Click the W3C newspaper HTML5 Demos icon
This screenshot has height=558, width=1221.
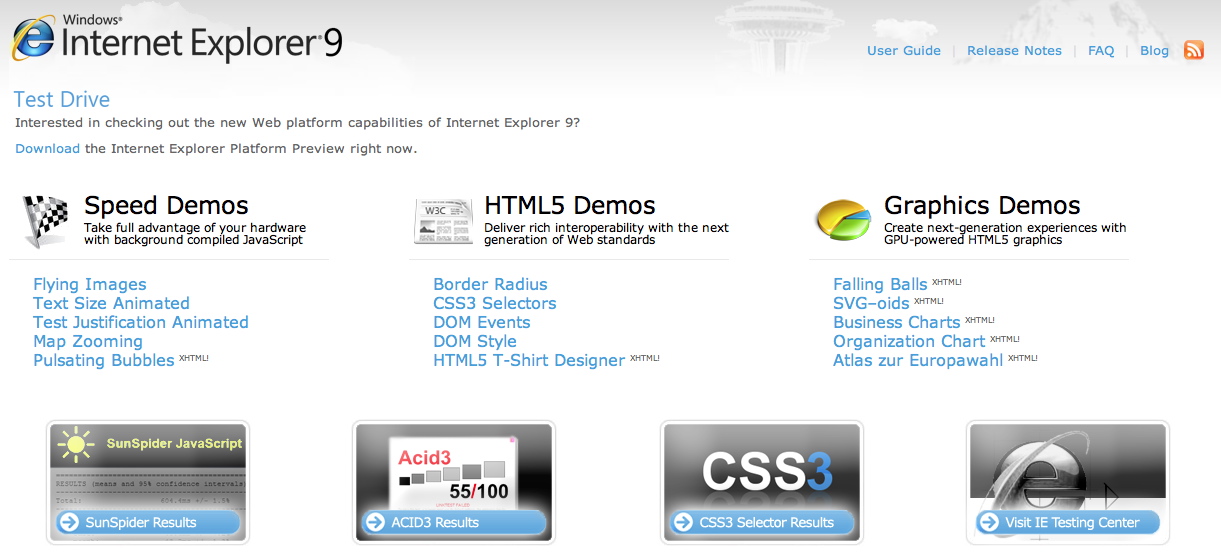(x=444, y=221)
